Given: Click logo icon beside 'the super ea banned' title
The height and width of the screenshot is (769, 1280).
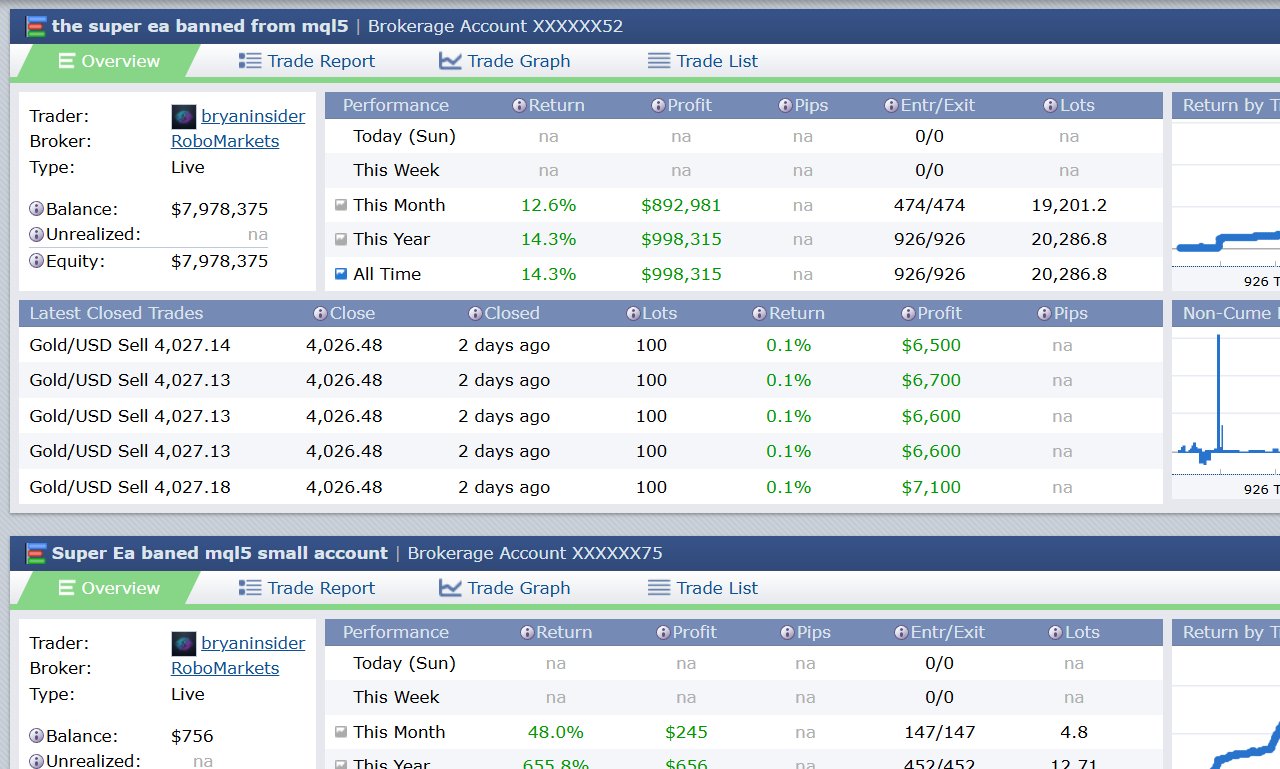Looking at the screenshot, I should (x=37, y=27).
